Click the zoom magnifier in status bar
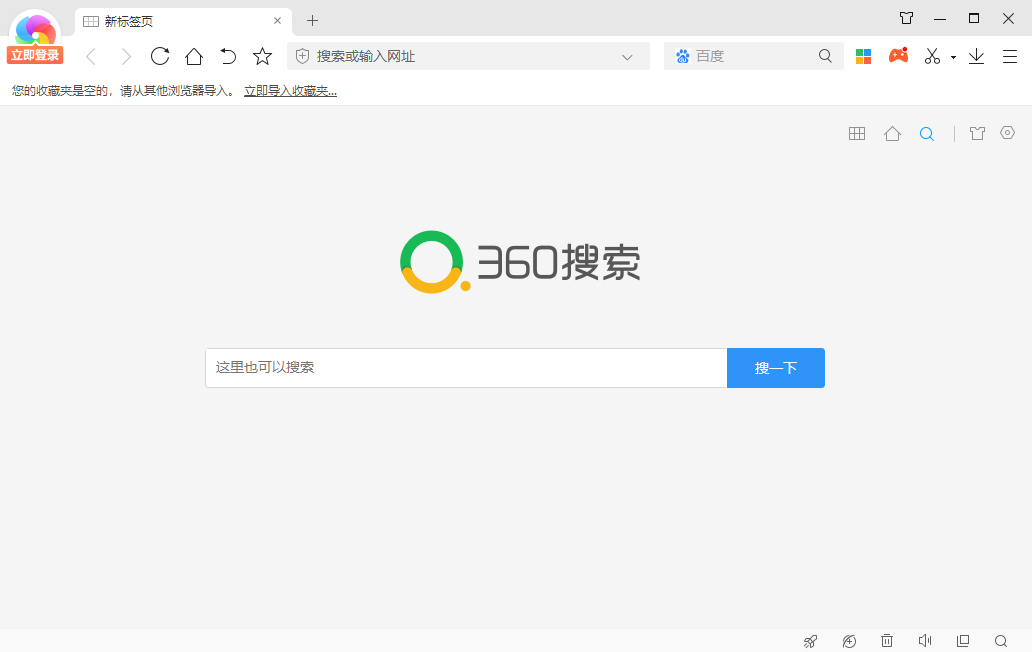Viewport: 1032px width, 652px height. [1001, 641]
